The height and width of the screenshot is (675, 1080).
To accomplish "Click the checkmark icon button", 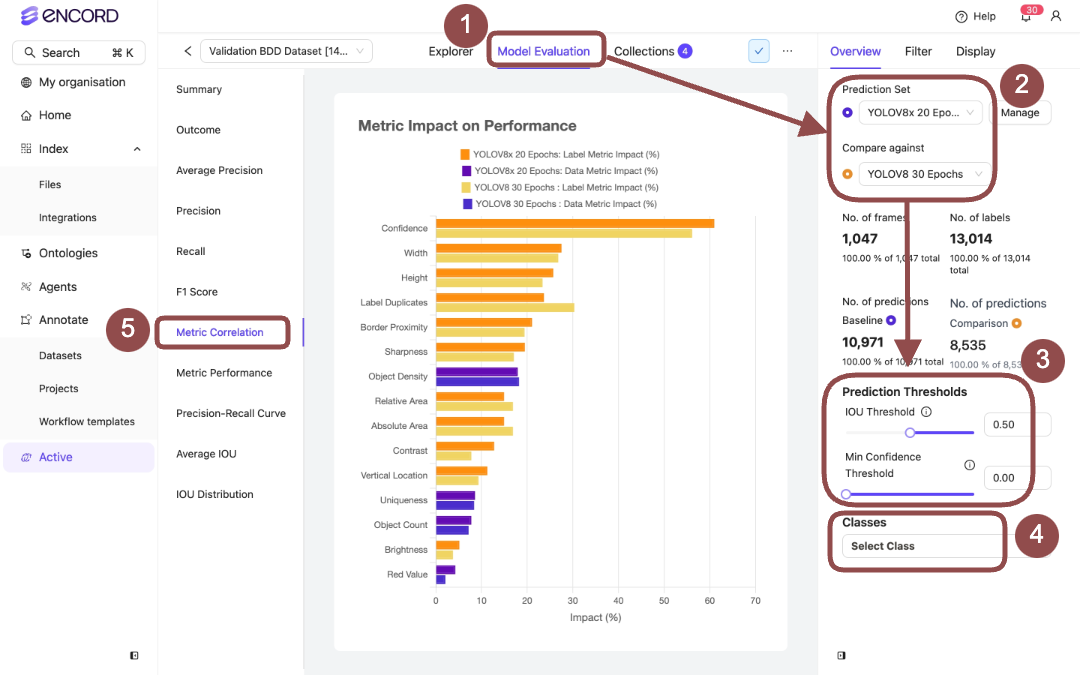I will click(758, 51).
